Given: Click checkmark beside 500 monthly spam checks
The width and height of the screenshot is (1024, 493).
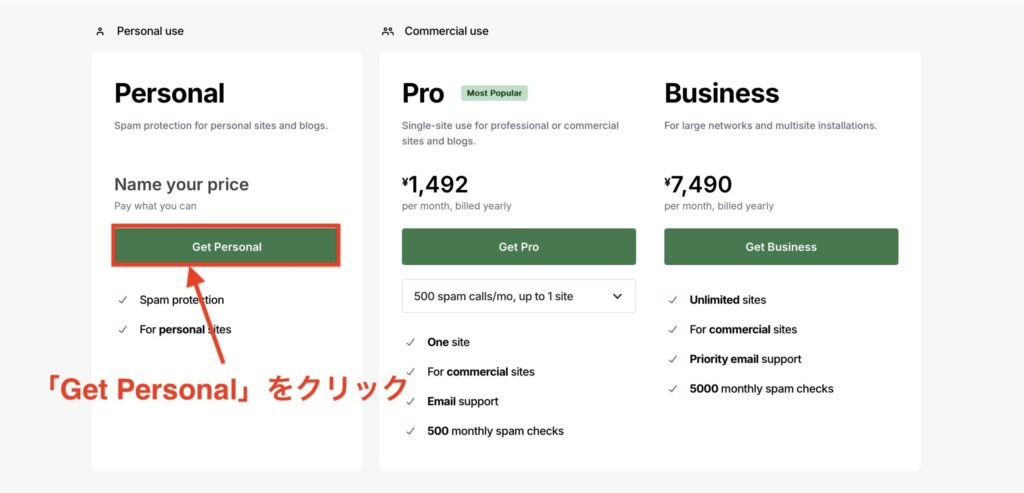Looking at the screenshot, I should click(x=410, y=431).
